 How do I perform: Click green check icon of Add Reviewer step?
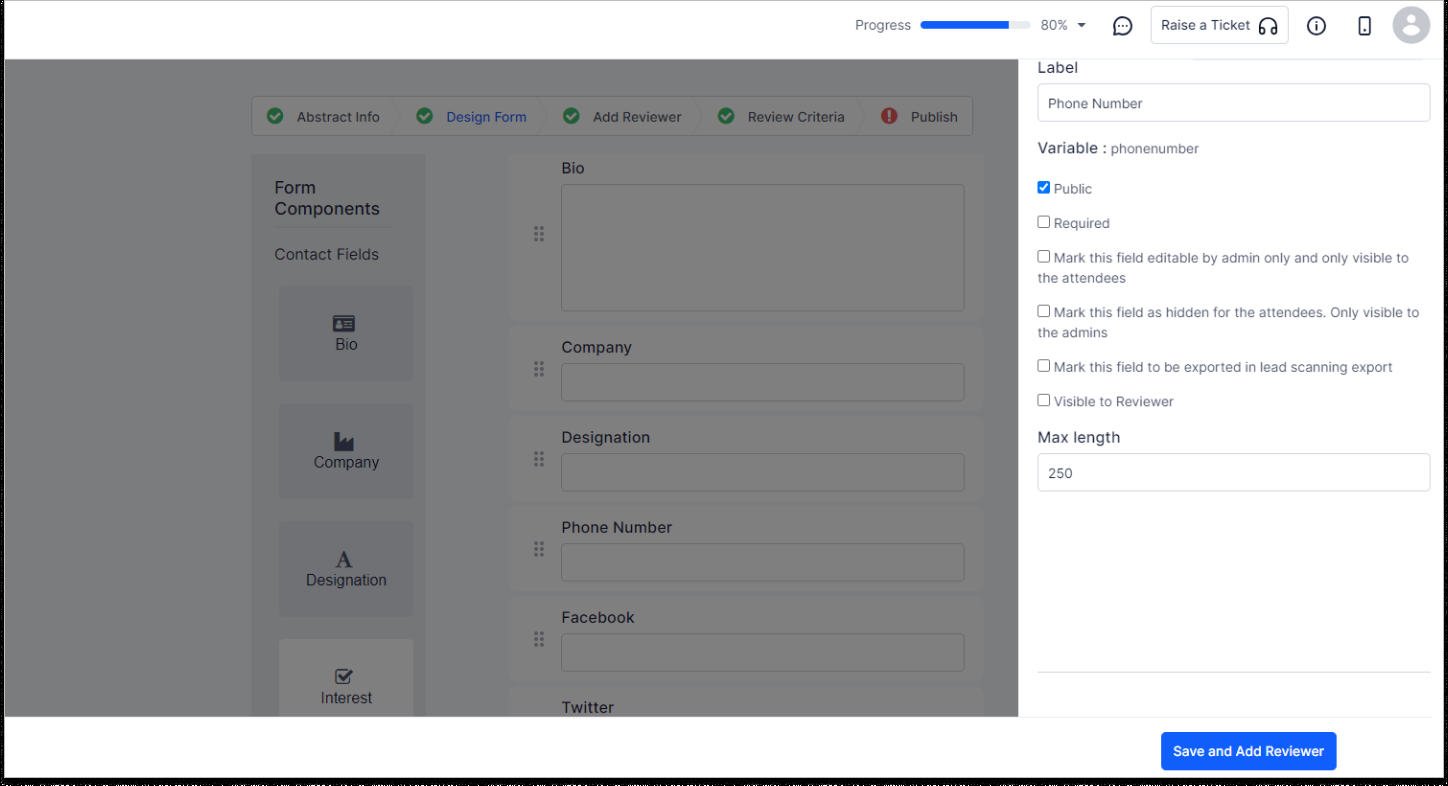pyautogui.click(x=571, y=116)
